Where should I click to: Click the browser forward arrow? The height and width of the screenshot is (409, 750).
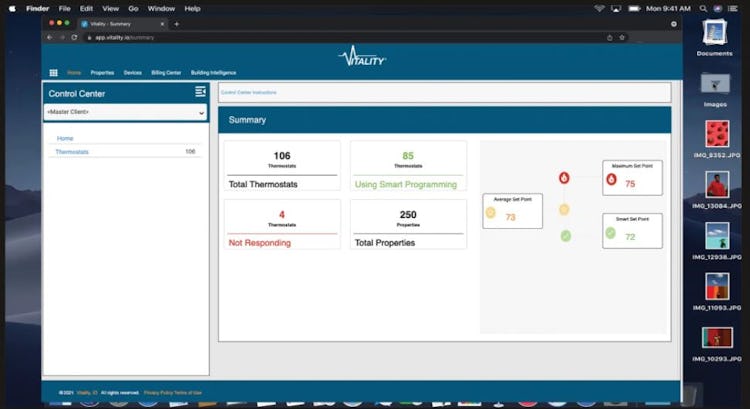[x=62, y=37]
